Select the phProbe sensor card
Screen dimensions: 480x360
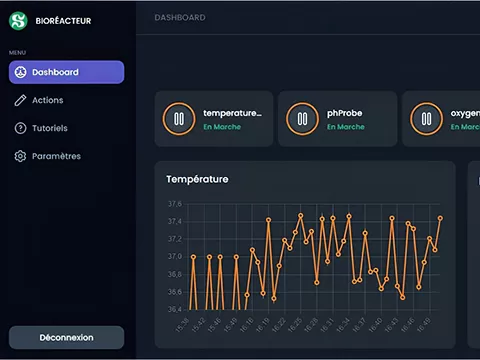pos(338,119)
